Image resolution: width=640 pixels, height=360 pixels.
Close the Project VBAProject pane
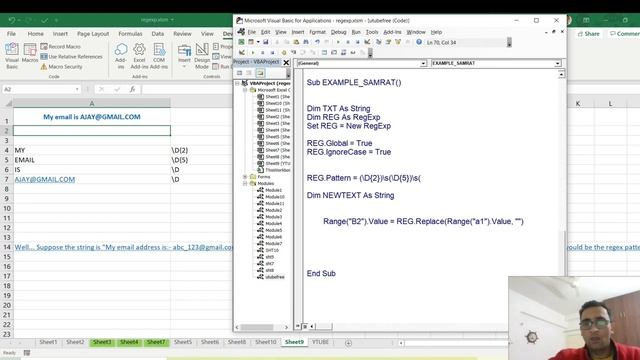(x=286, y=62)
